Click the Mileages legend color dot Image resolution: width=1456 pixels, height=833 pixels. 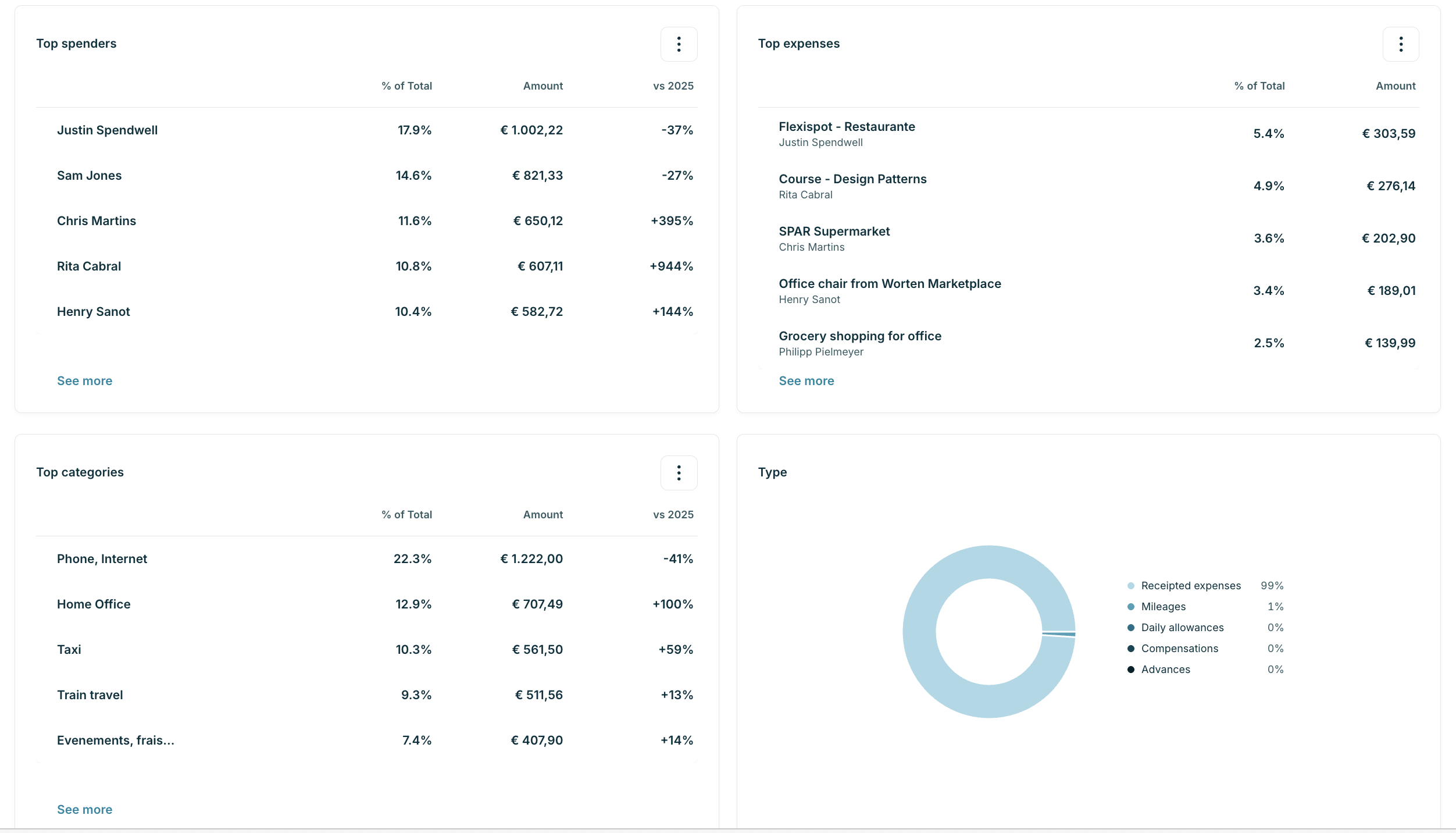(1131, 607)
